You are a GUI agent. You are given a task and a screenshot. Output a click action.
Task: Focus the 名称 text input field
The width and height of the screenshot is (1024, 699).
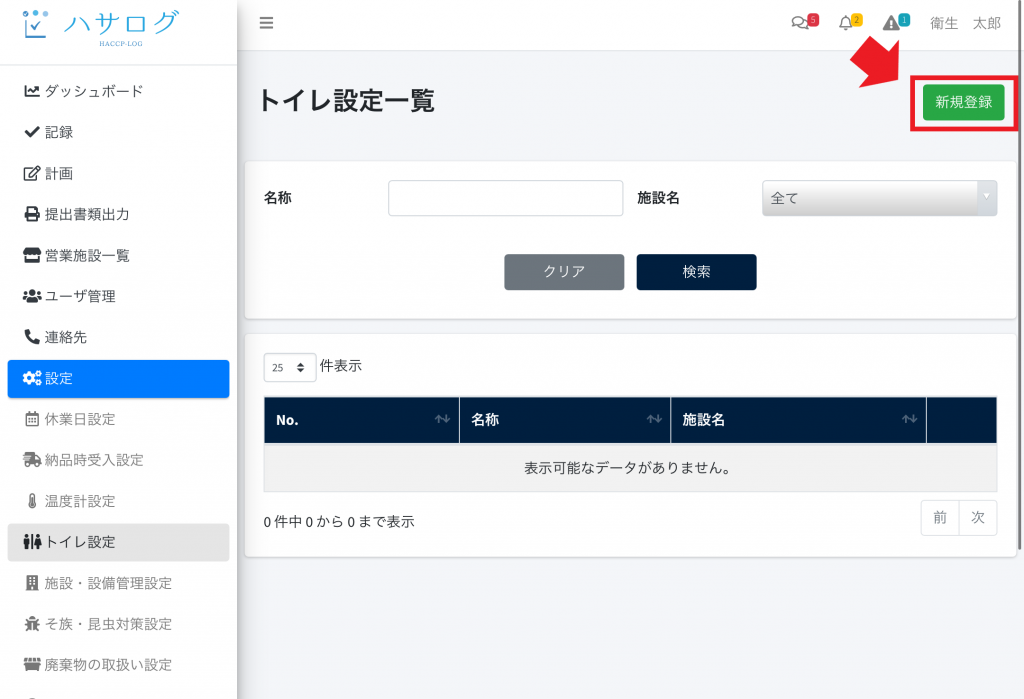click(505, 198)
